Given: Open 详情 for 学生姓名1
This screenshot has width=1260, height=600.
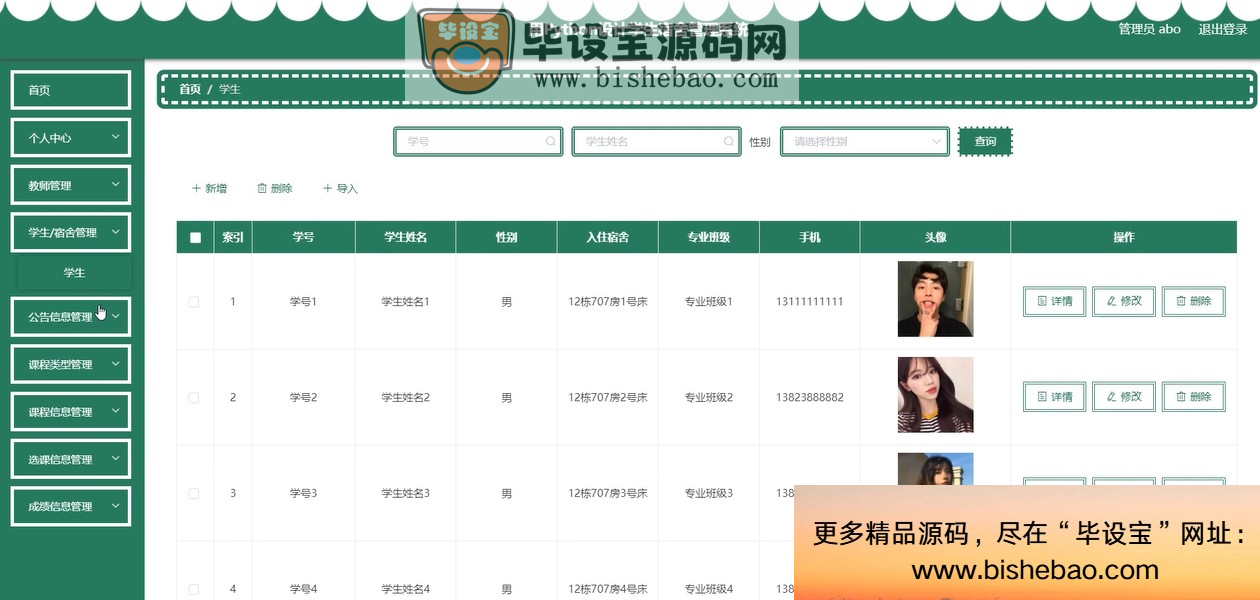Looking at the screenshot, I should [x=1055, y=301].
